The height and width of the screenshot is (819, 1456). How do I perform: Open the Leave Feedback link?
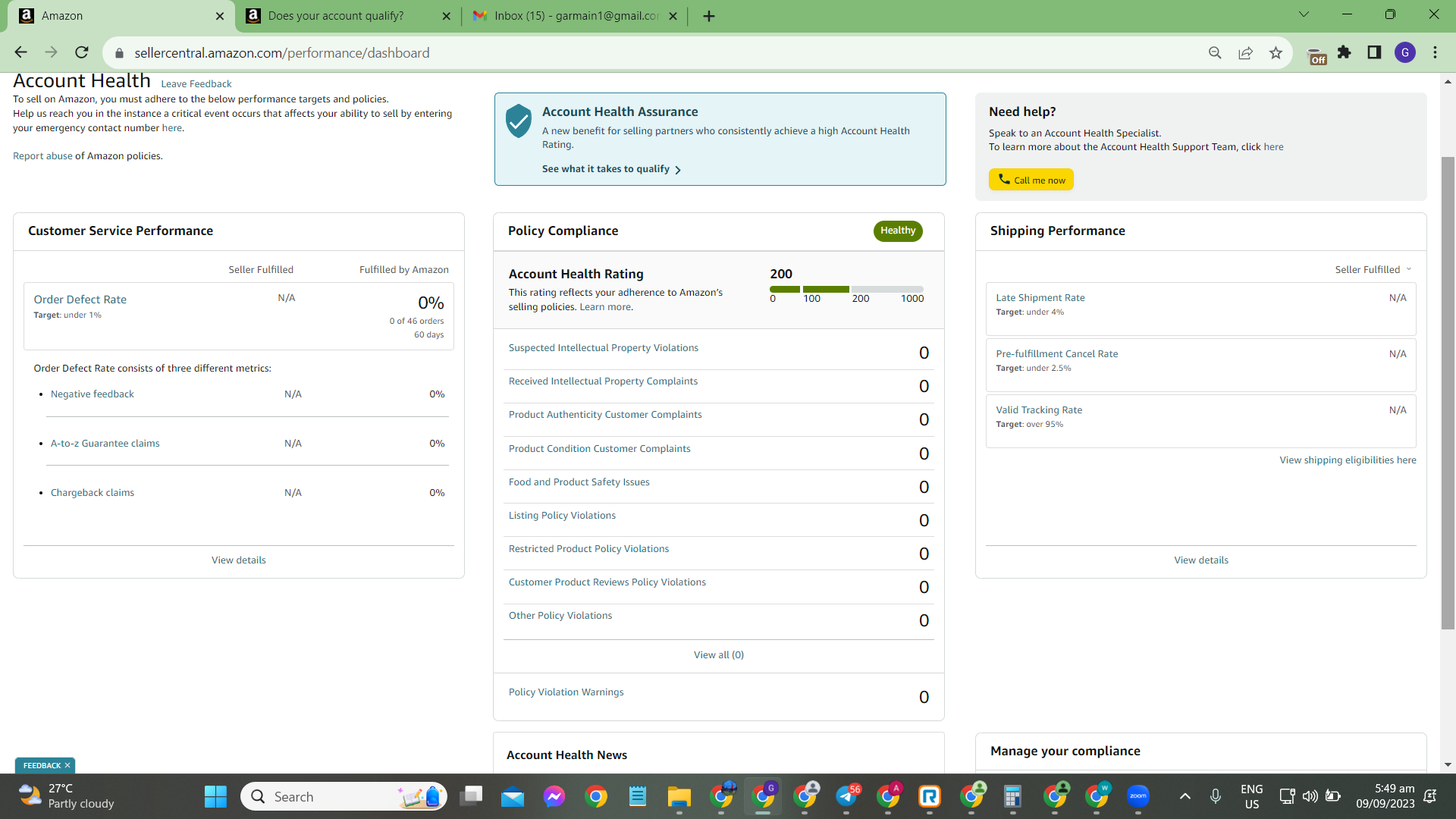coord(196,84)
